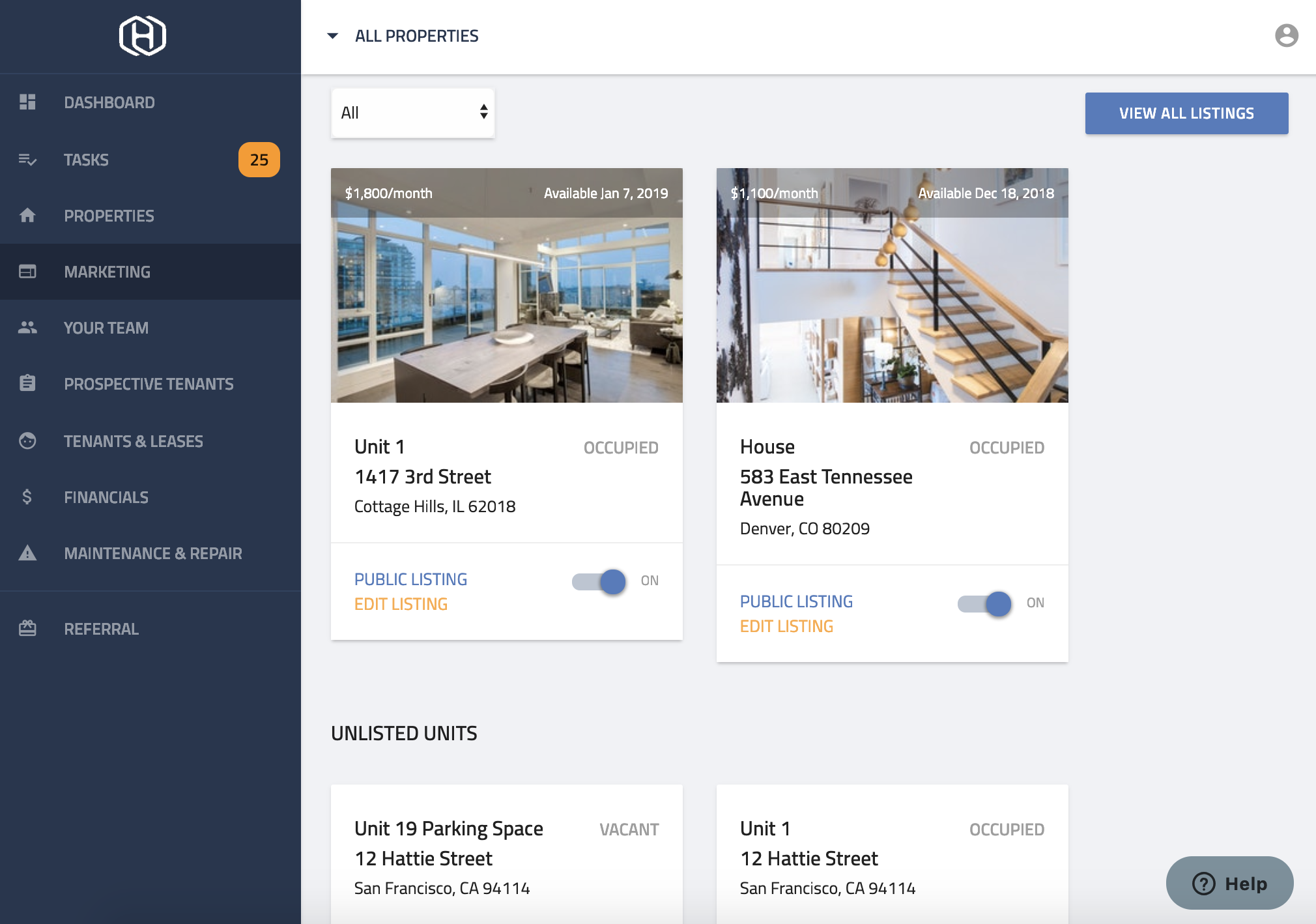Select the Dashboard grid icon
The image size is (1316, 924).
point(27,102)
